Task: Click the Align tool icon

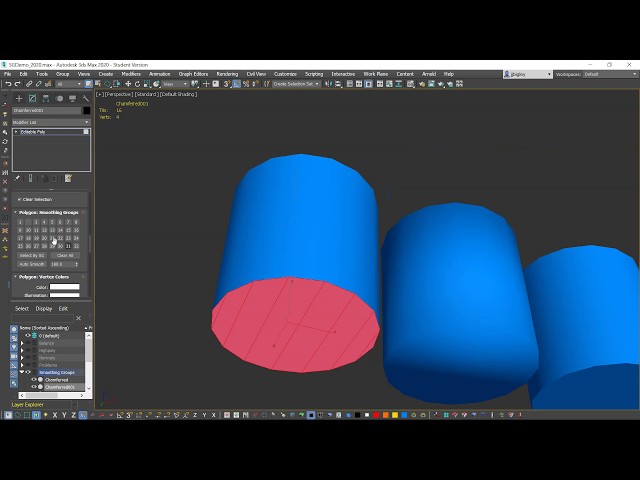Action: click(x=338, y=84)
